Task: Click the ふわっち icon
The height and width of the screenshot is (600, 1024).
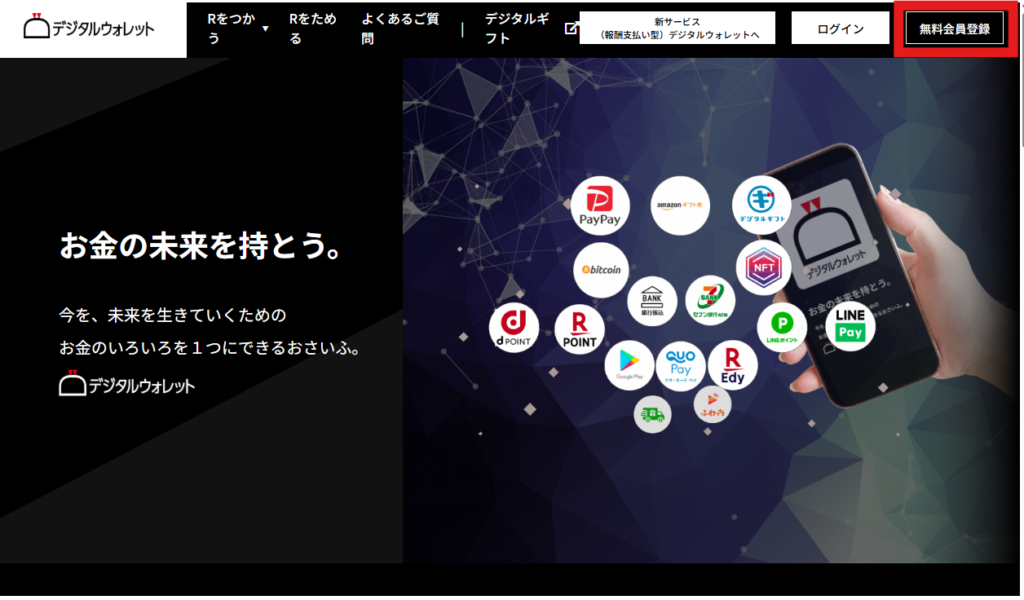Action: click(712, 404)
